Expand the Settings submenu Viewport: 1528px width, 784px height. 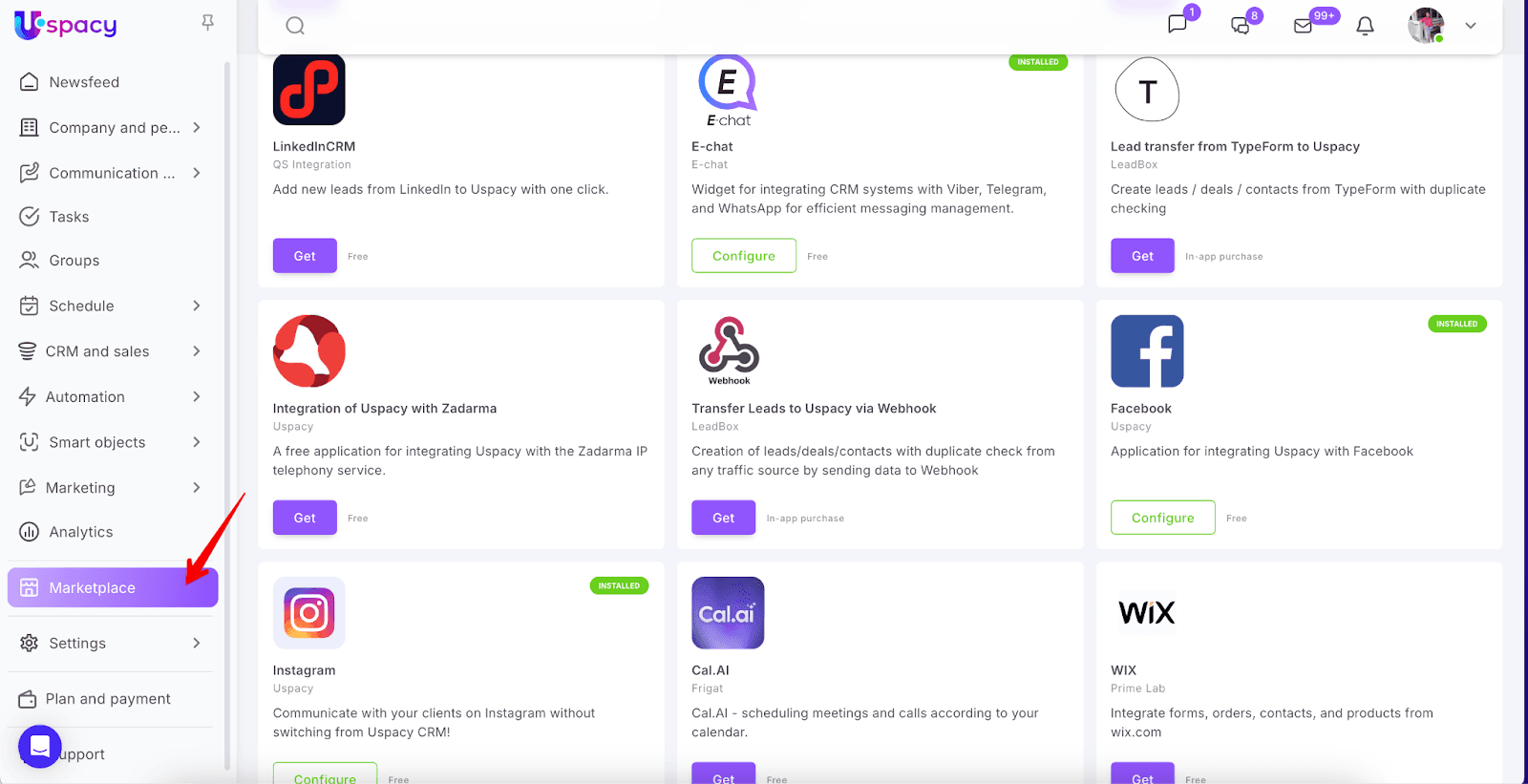pos(197,643)
